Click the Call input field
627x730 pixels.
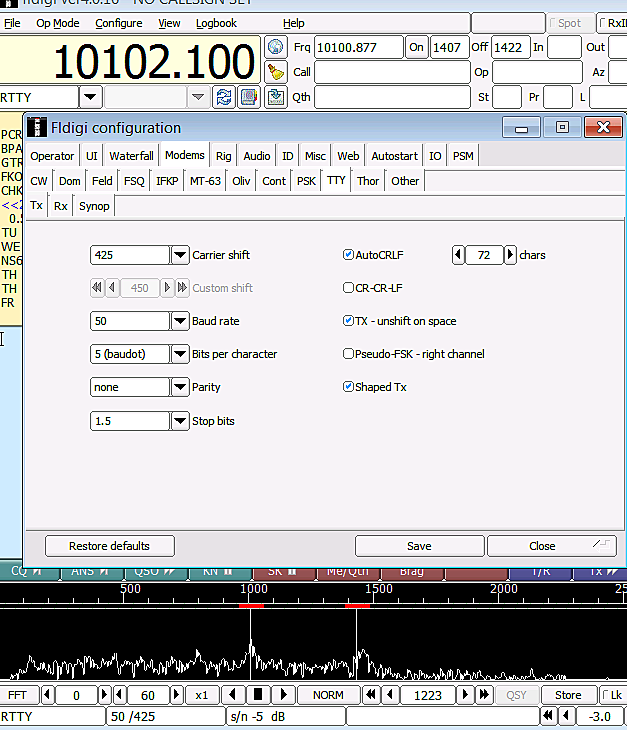pos(392,72)
